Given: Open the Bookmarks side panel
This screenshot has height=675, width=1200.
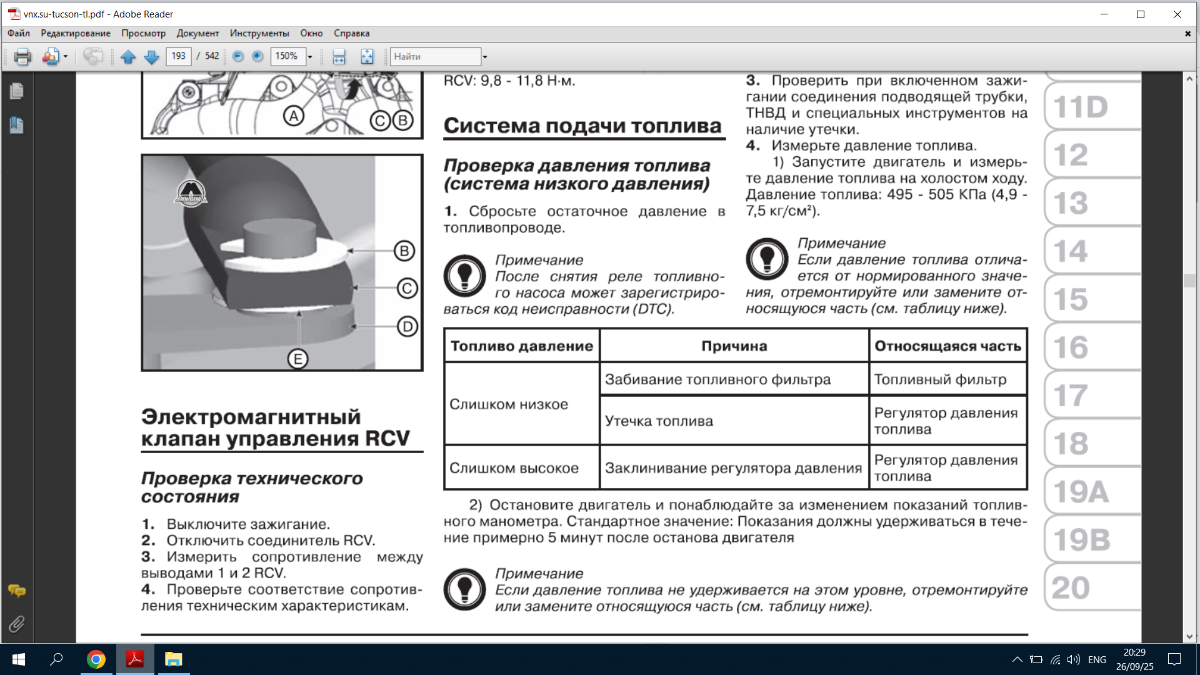Looking at the screenshot, I should 16,125.
